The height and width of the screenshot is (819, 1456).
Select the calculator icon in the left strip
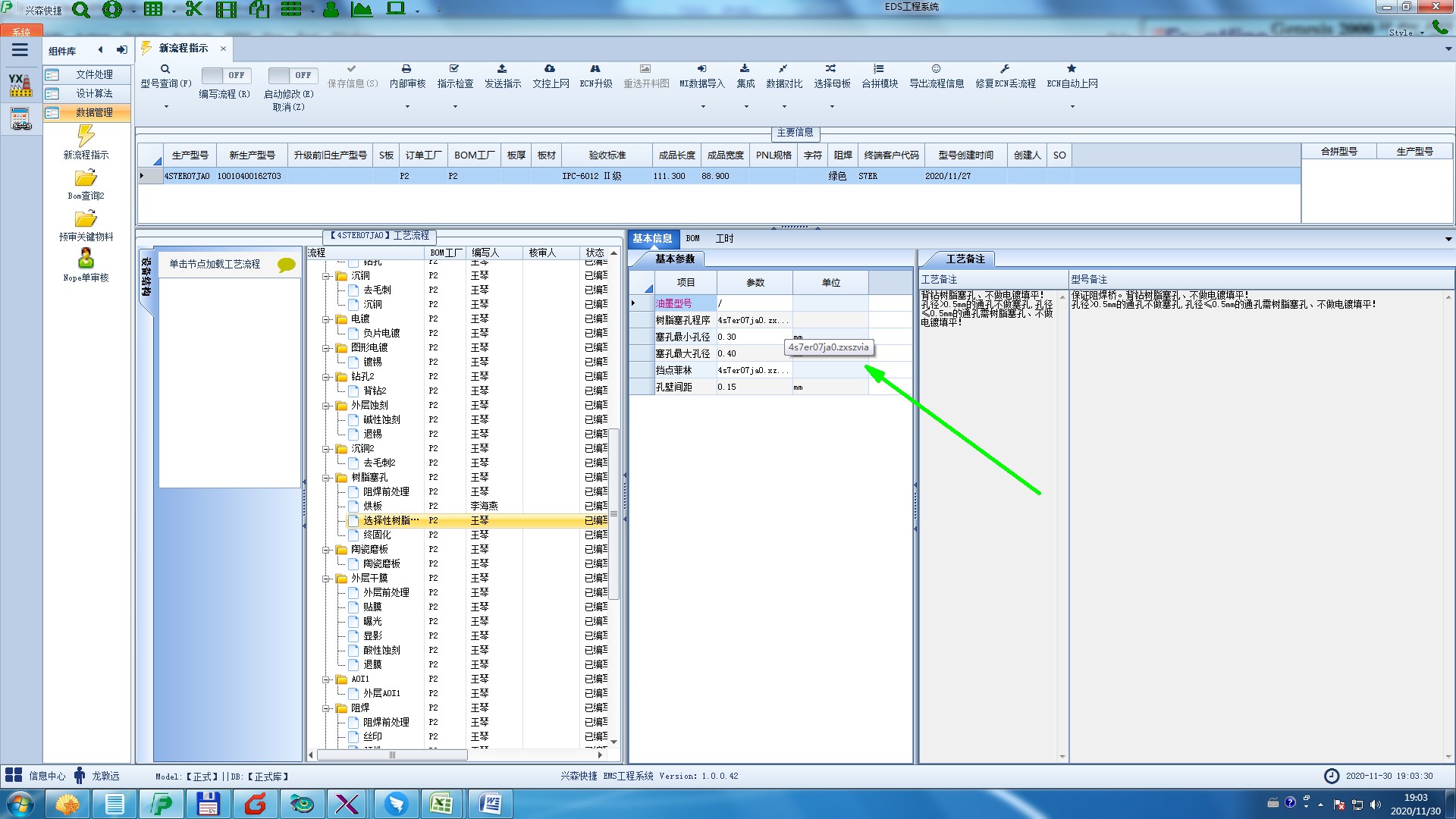[x=20, y=119]
